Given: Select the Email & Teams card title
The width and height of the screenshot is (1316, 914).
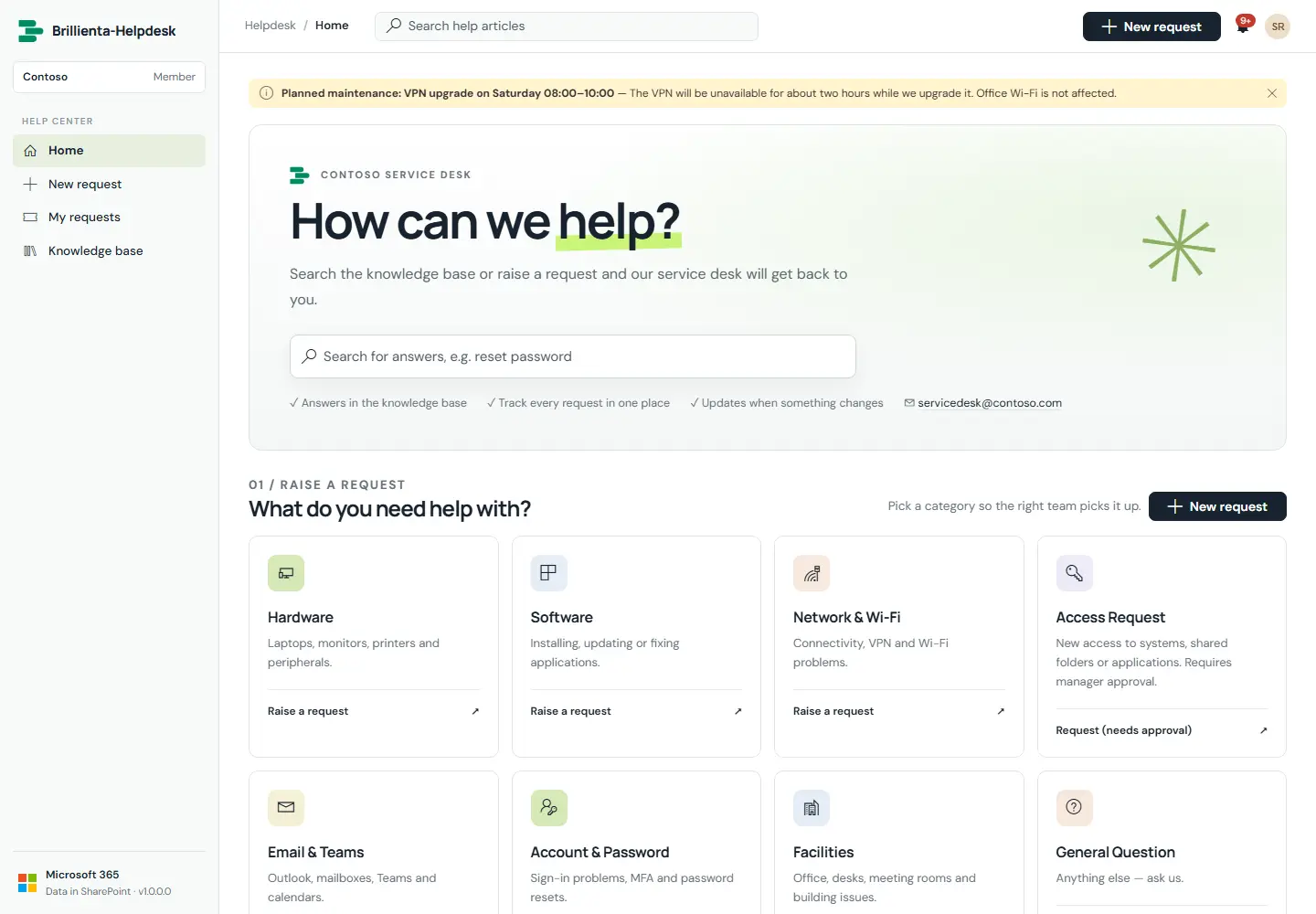Looking at the screenshot, I should click(316, 852).
